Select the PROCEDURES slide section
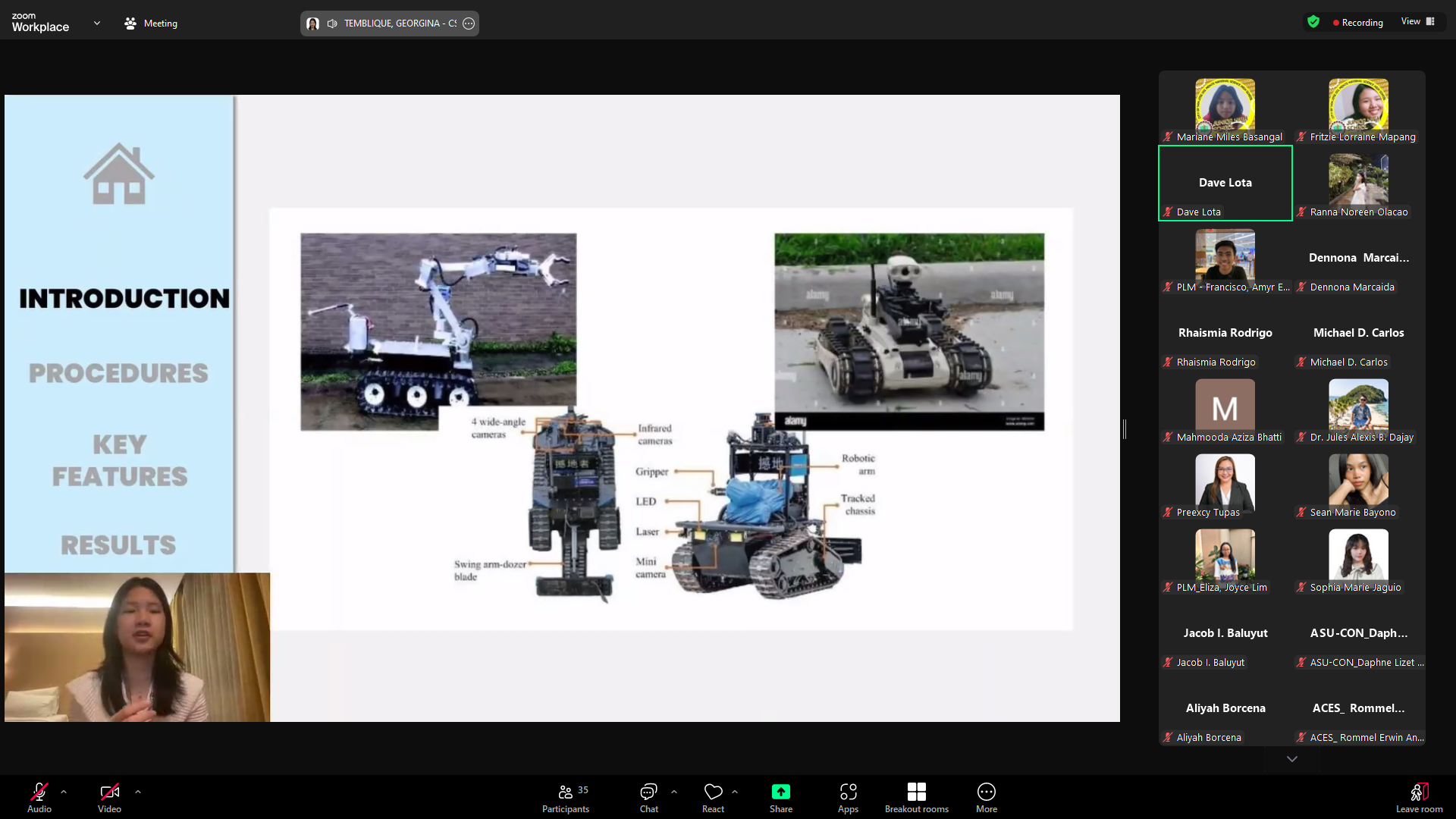Viewport: 1456px width, 819px height. coord(118,373)
